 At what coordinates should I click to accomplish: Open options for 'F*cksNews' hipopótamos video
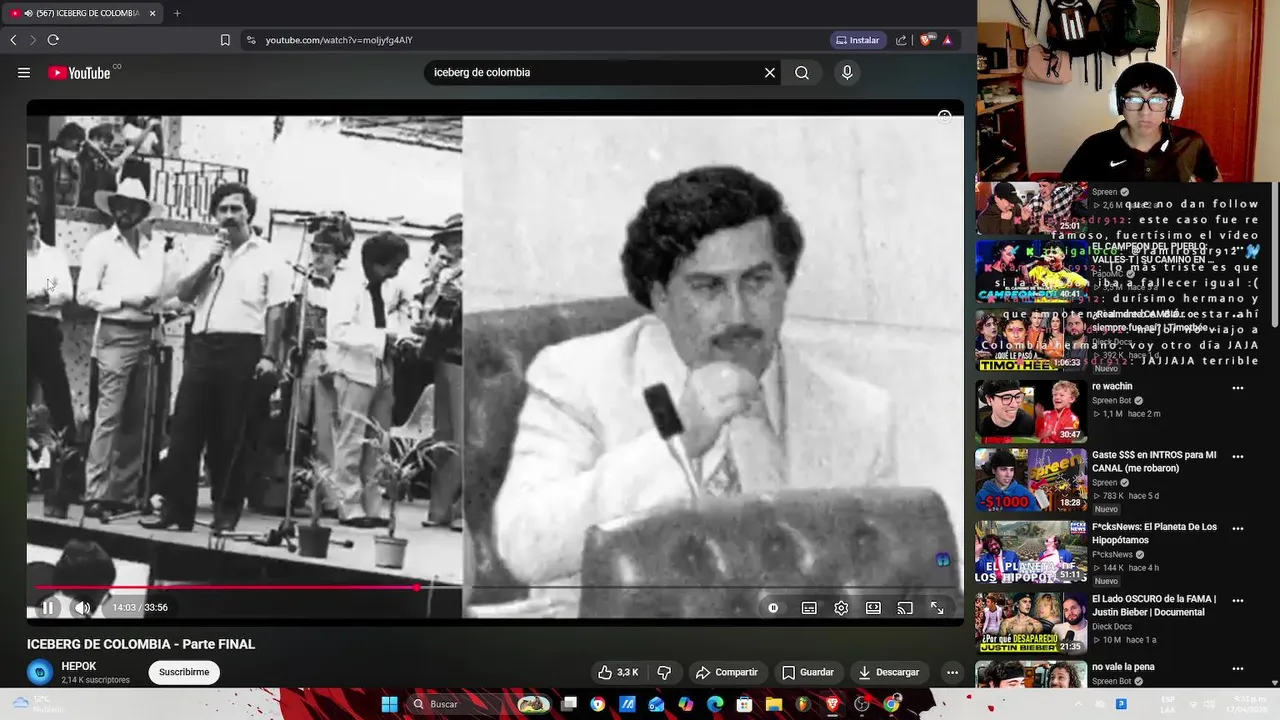click(x=1238, y=528)
